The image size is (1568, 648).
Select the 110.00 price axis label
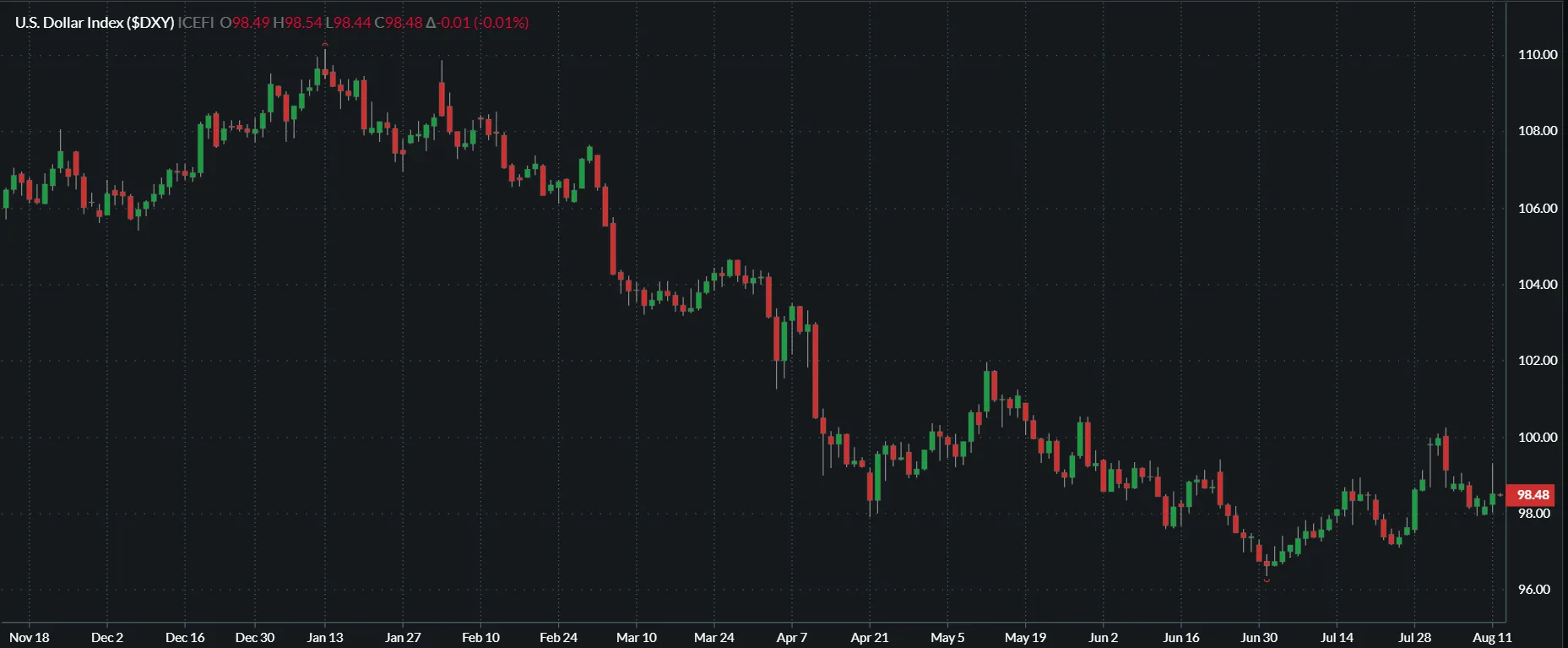(x=1537, y=55)
